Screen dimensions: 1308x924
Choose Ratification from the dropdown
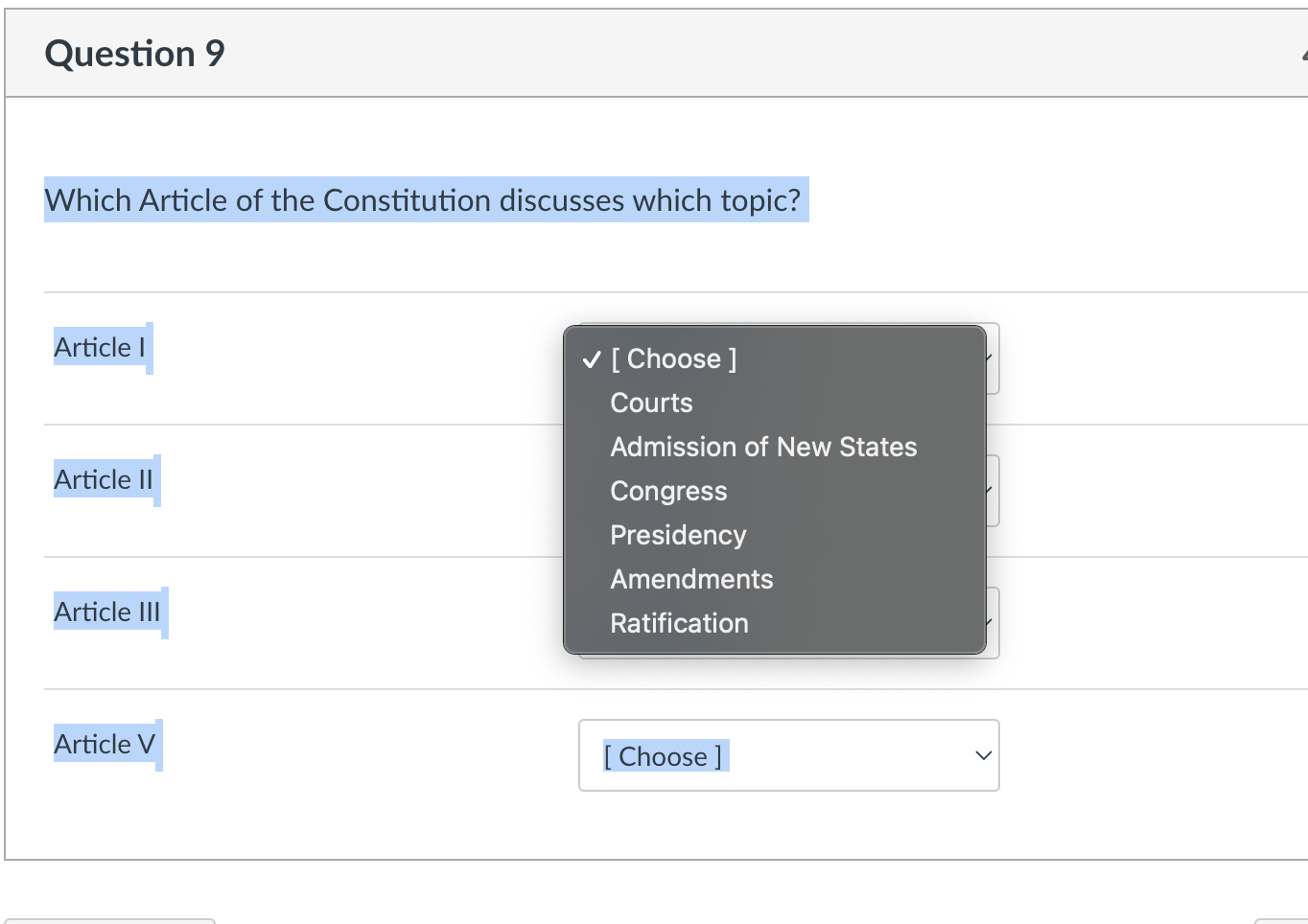click(x=679, y=623)
